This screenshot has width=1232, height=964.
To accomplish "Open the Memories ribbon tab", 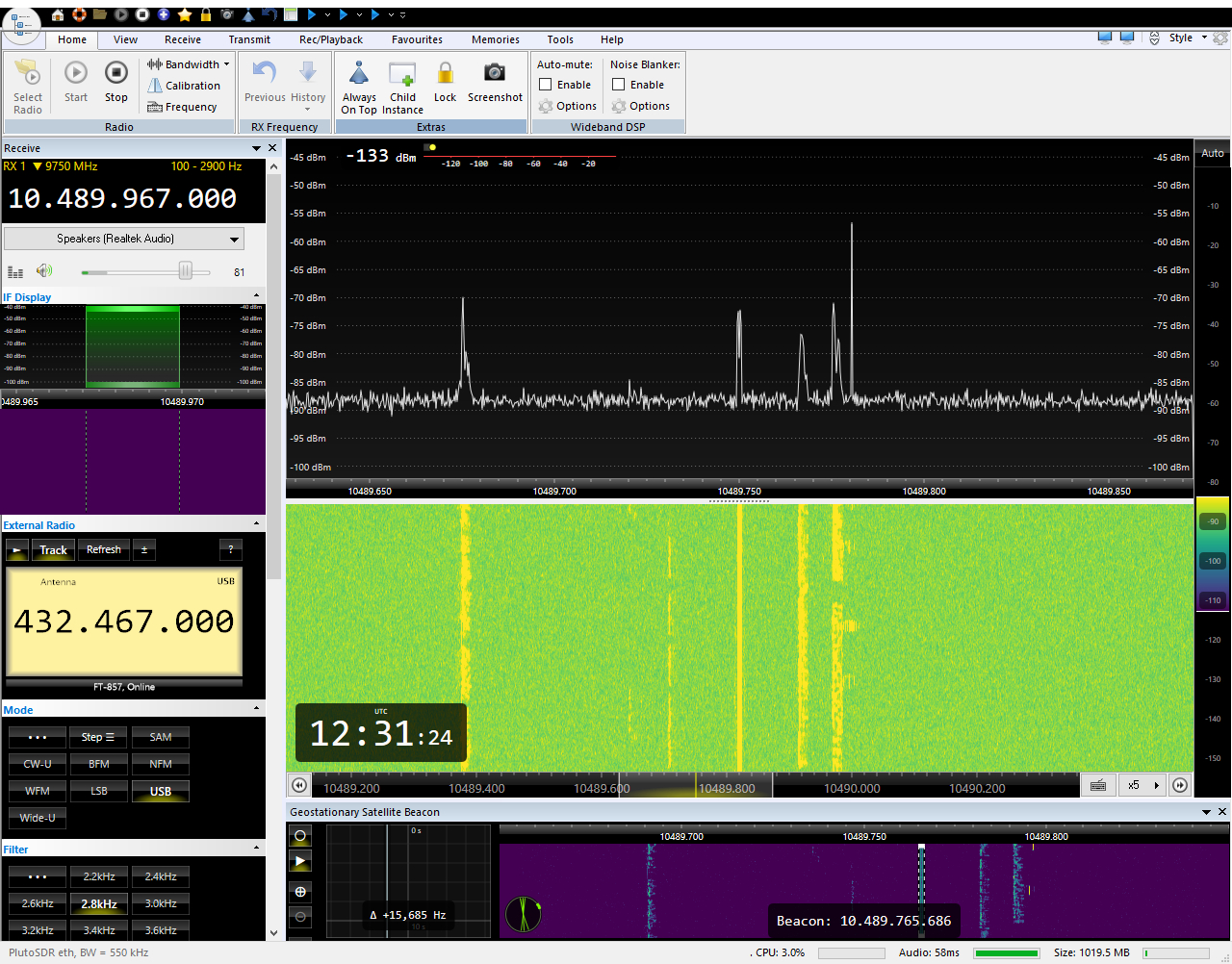I will [x=495, y=39].
